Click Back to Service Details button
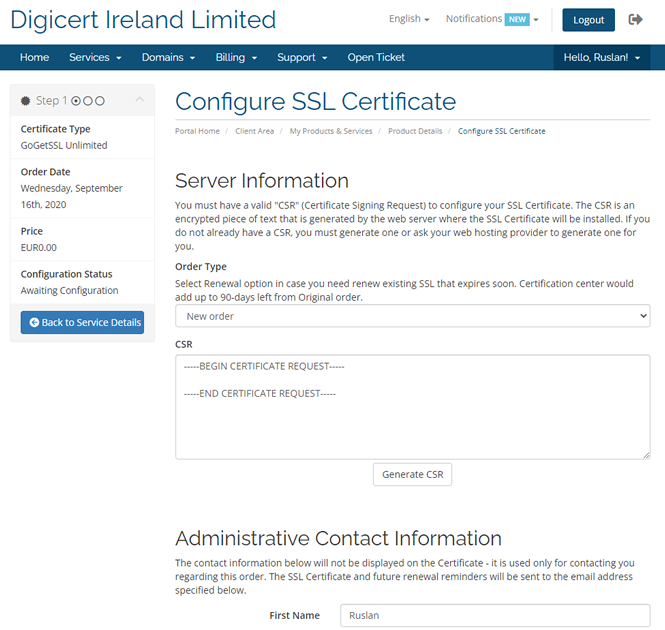This screenshot has height=630, width=665. pyautogui.click(x=82, y=322)
